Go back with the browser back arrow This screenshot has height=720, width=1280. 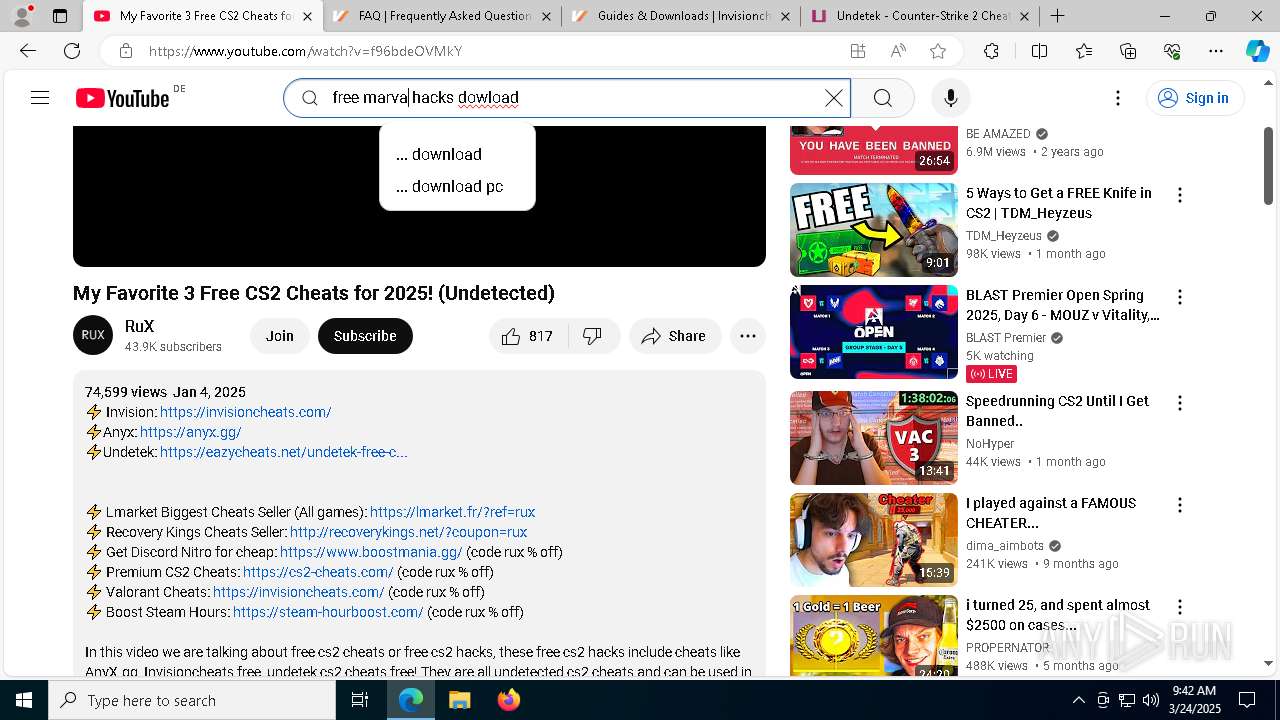pos(28,51)
